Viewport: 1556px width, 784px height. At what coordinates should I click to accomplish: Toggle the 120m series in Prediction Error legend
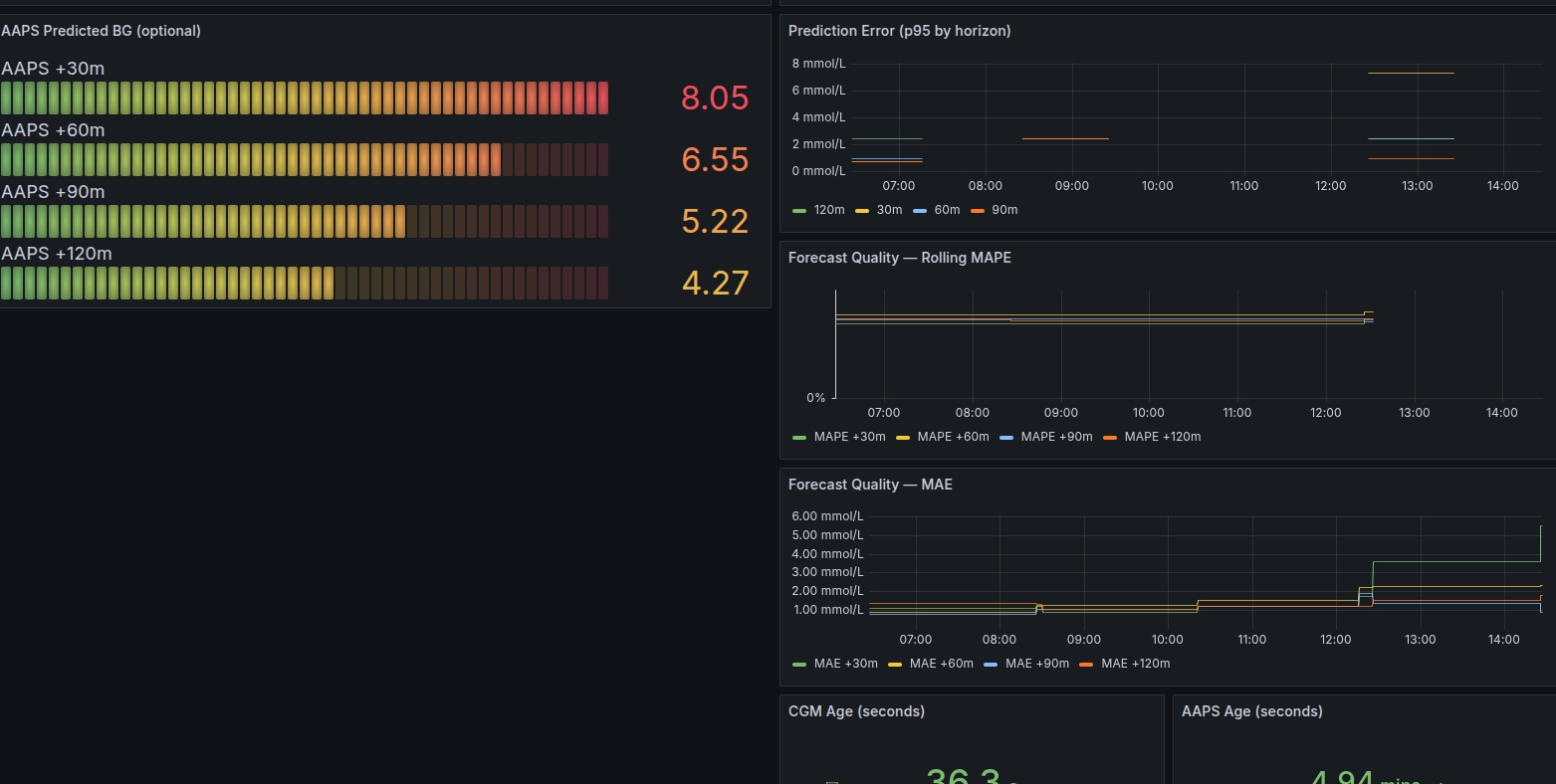(826, 210)
